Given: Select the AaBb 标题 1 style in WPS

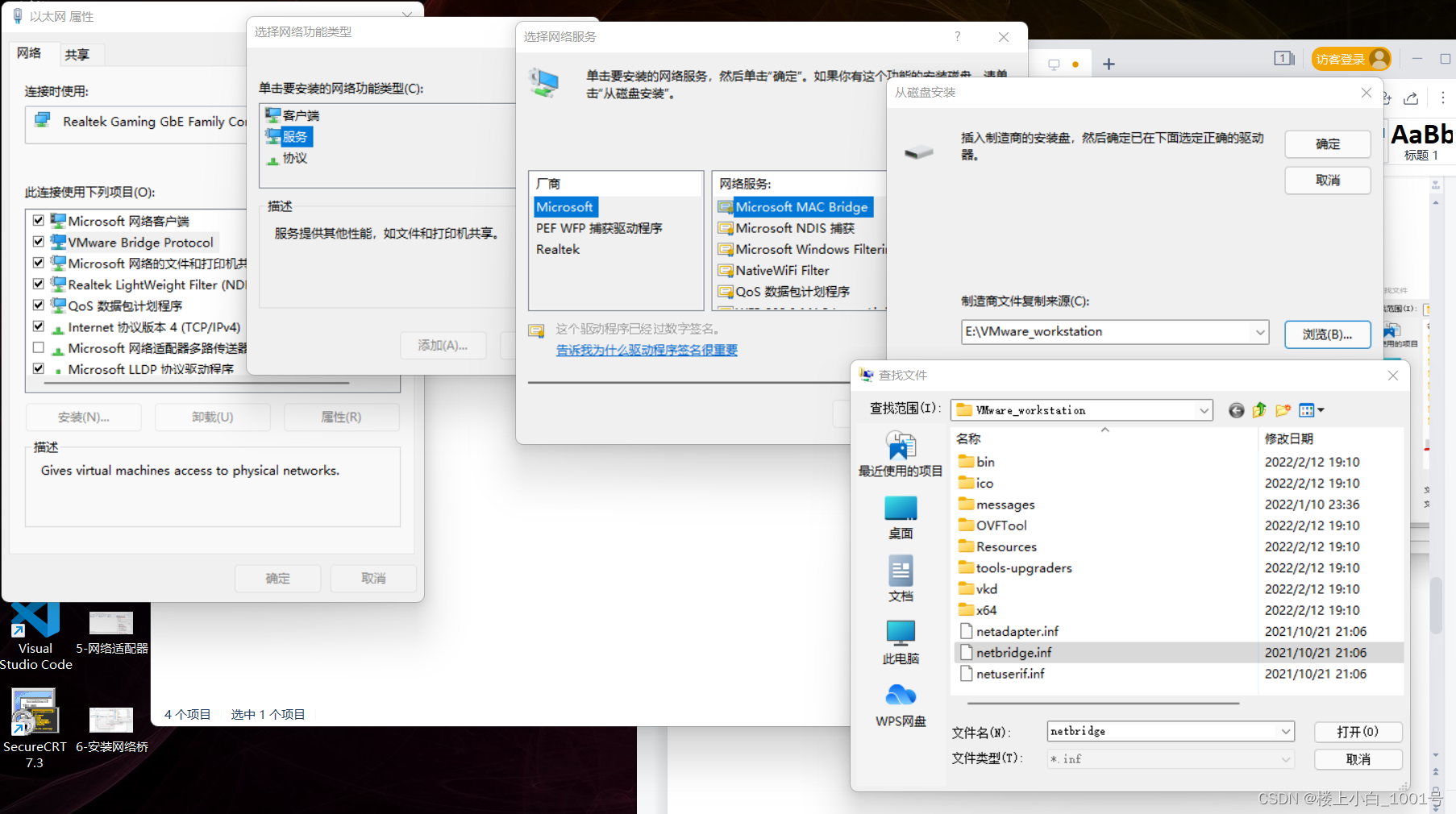Looking at the screenshot, I should (x=1421, y=142).
